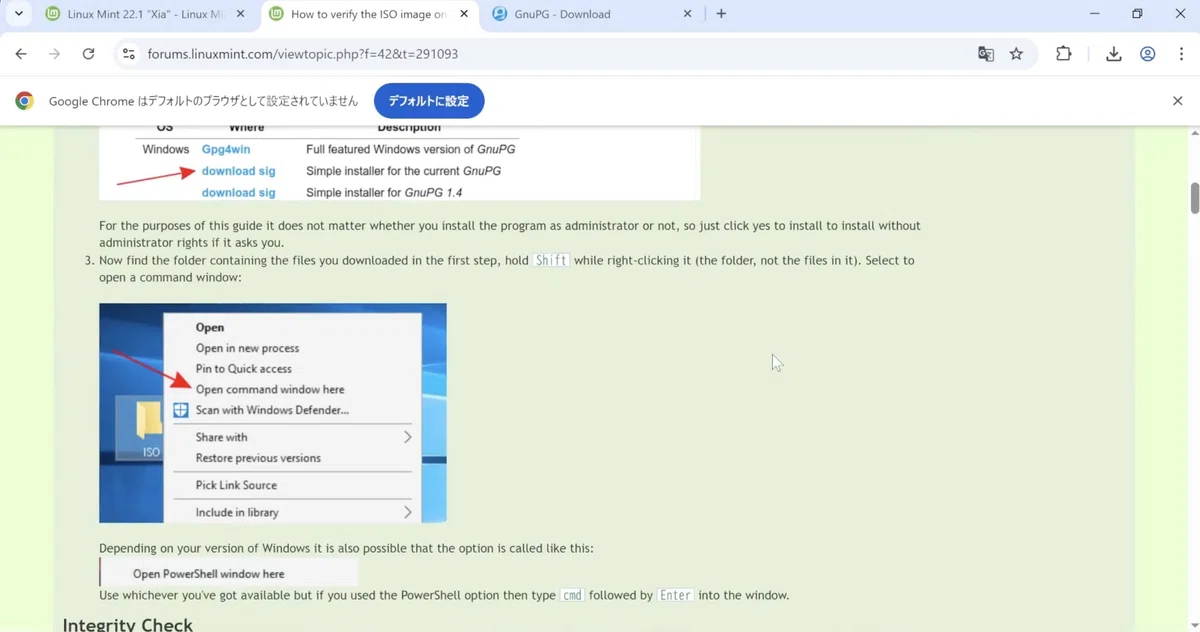Reload the current page
Viewport: 1200px width, 632px height.
point(88,54)
